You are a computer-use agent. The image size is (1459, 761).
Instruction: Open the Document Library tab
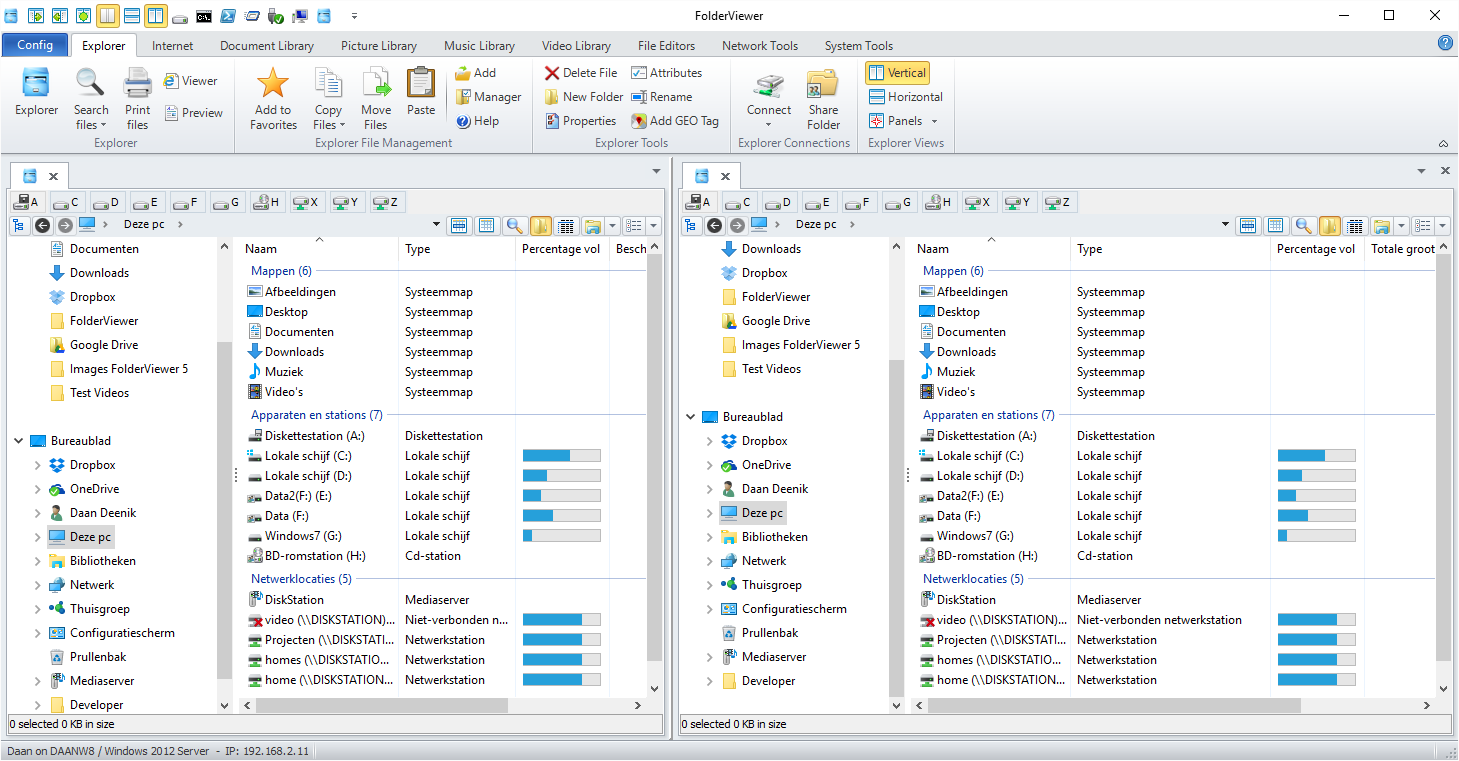point(267,45)
